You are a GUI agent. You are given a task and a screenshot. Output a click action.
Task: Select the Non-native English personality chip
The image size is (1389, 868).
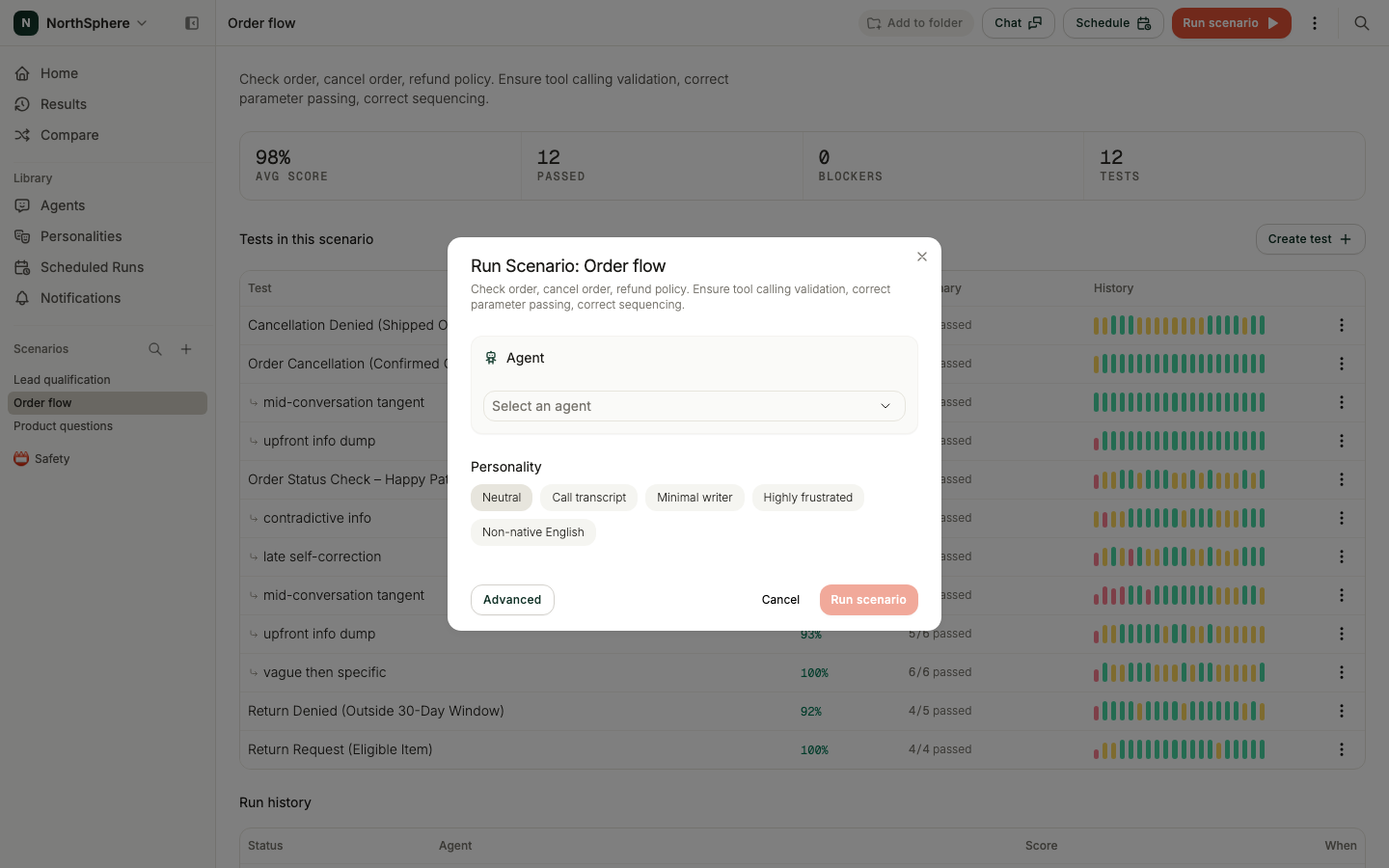click(533, 532)
